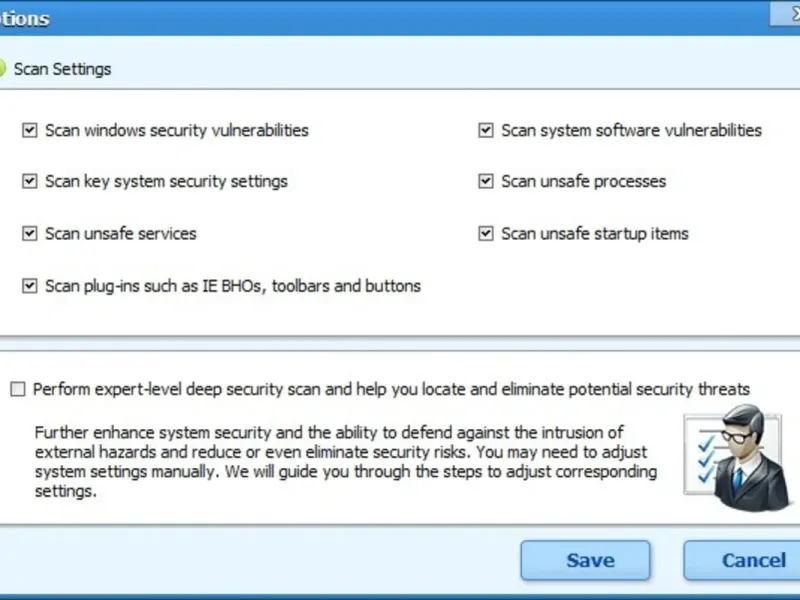Click the green Scan Settings bullet icon

click(x=2, y=70)
